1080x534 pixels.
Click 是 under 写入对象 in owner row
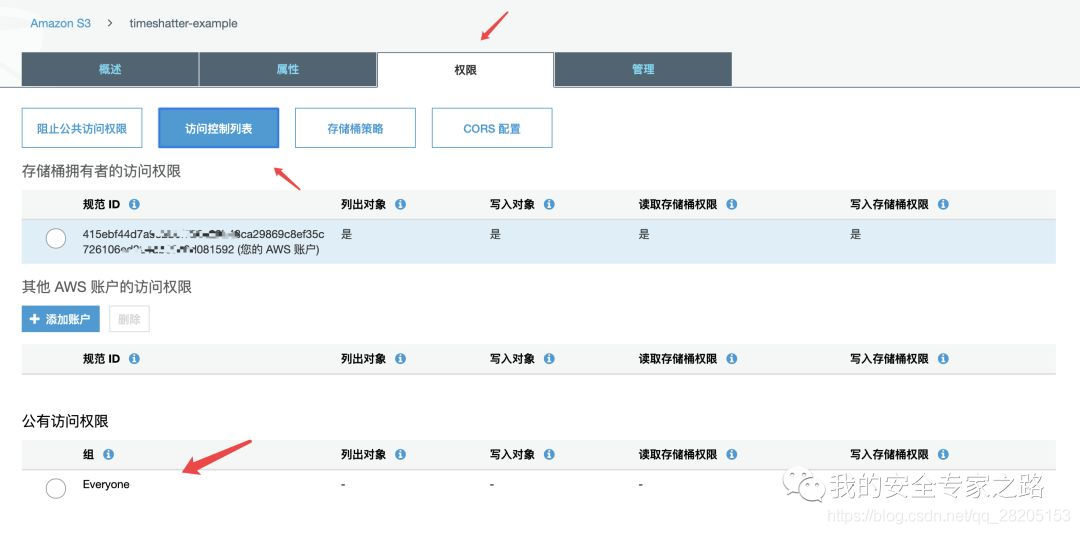pos(495,234)
